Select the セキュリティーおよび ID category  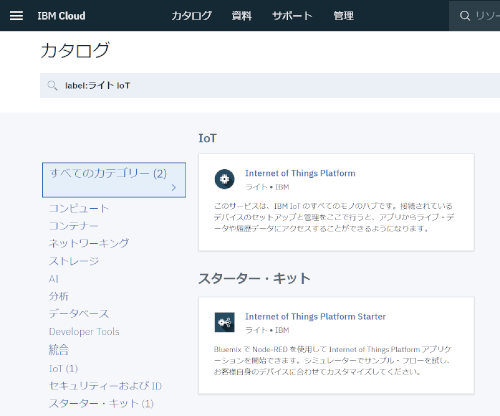105,386
